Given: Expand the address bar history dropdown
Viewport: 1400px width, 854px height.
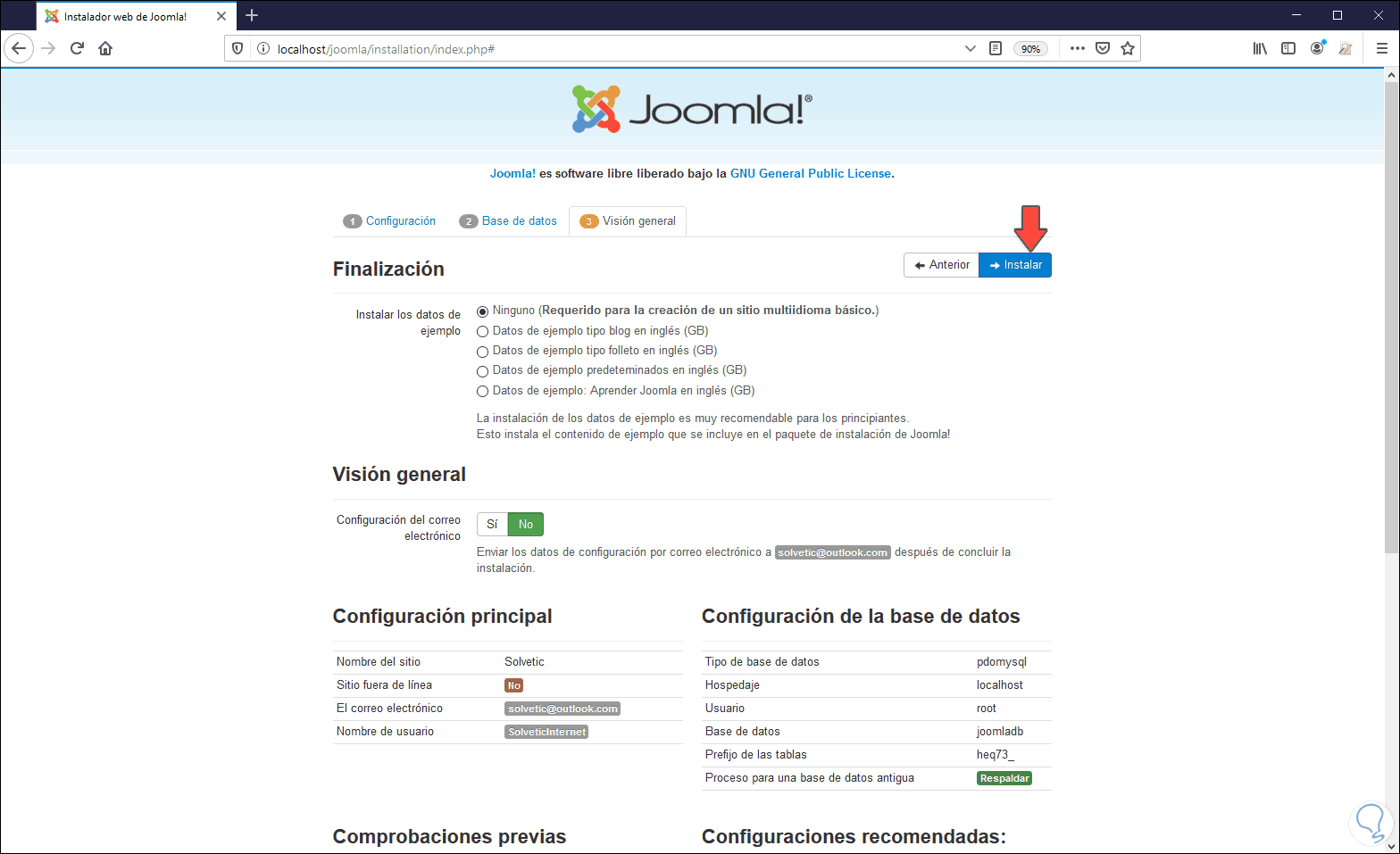Looking at the screenshot, I should pyautogui.click(x=971, y=48).
